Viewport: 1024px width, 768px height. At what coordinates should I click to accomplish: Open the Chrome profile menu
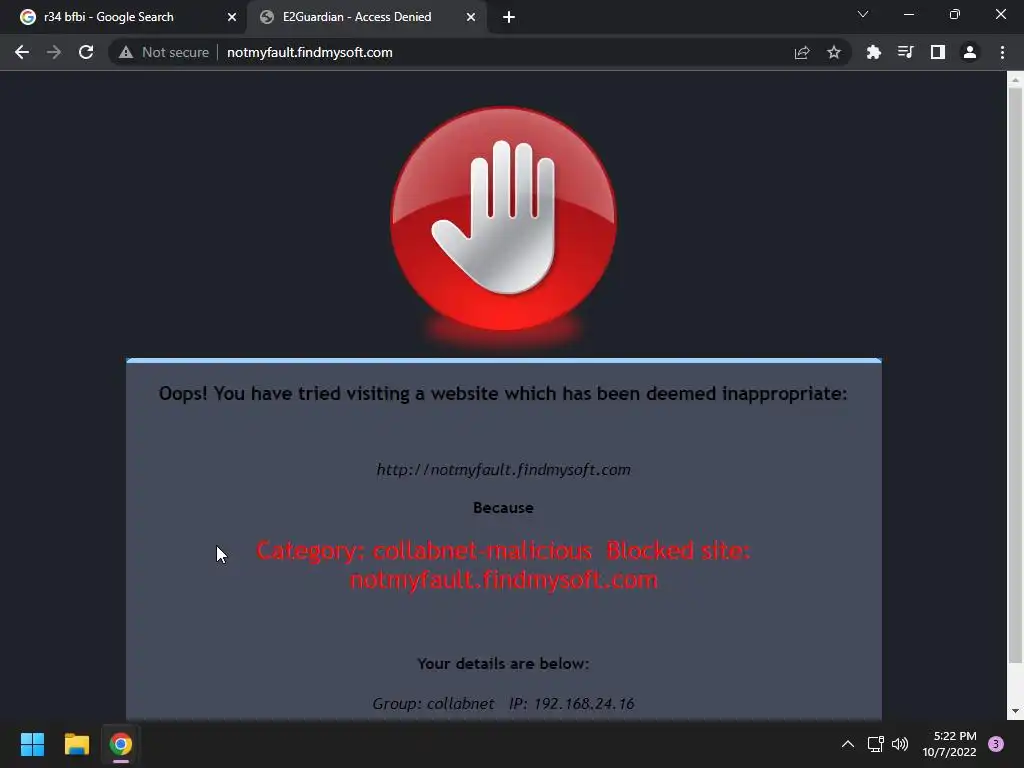pos(970,52)
